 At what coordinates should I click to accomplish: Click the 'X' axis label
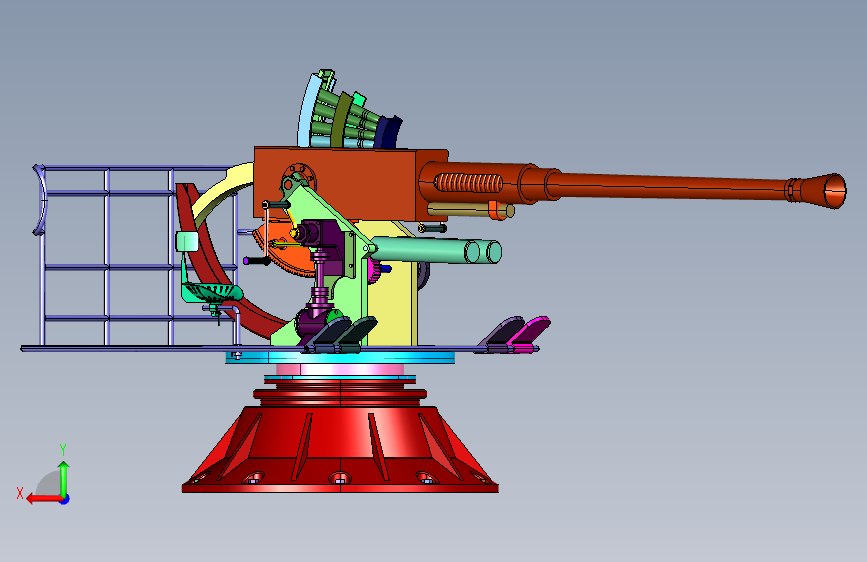pyautogui.click(x=20, y=493)
